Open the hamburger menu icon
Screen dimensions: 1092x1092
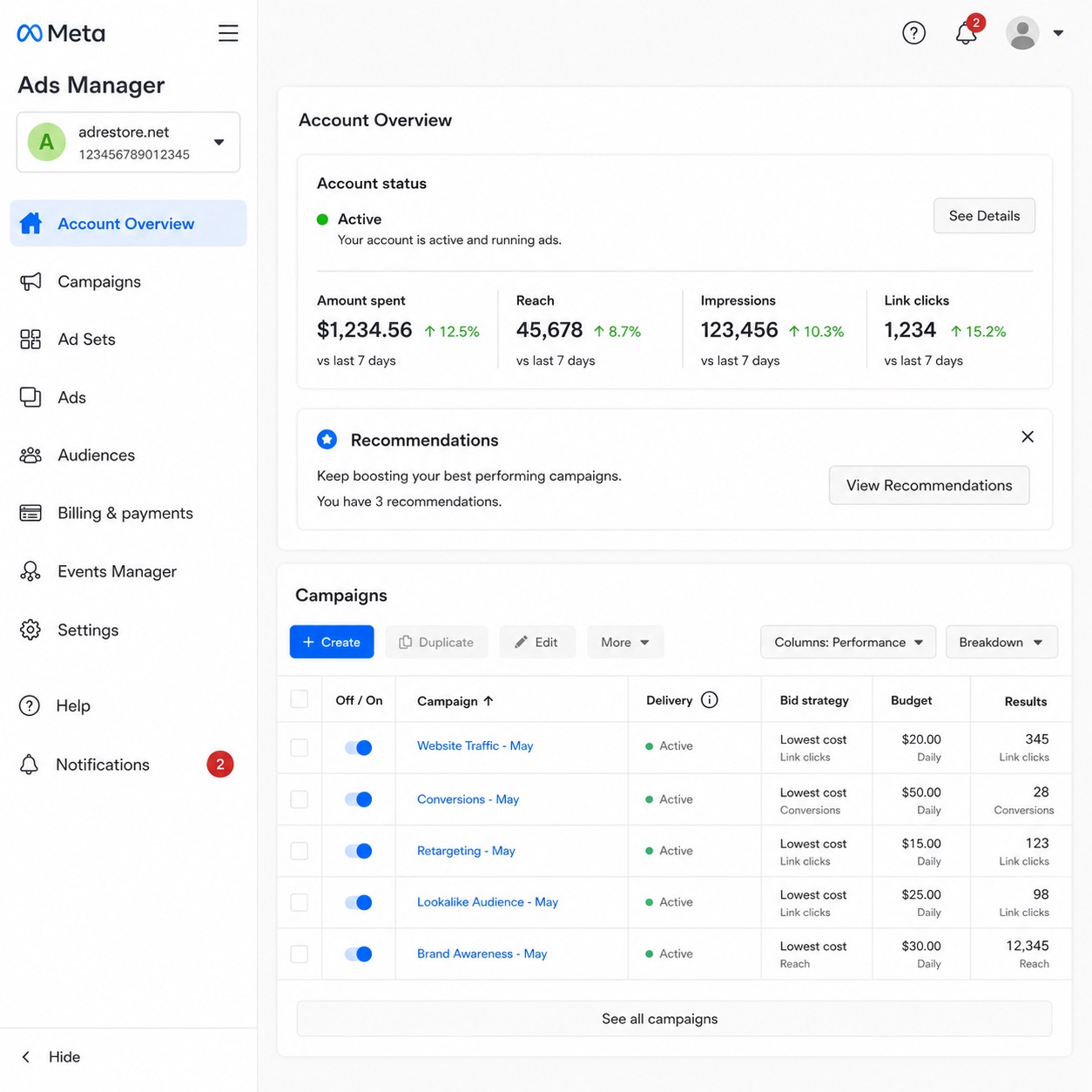point(228,33)
